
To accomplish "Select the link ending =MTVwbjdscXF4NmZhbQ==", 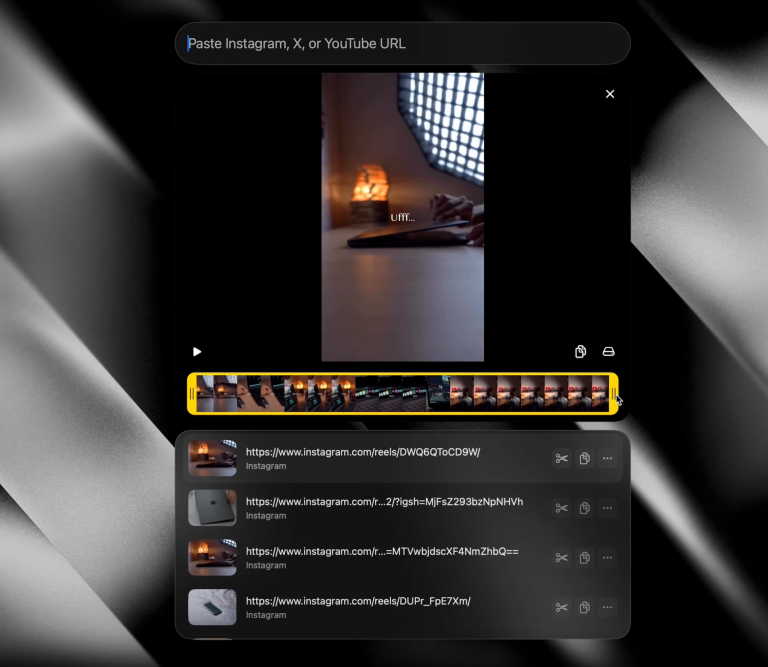I will 382,551.
